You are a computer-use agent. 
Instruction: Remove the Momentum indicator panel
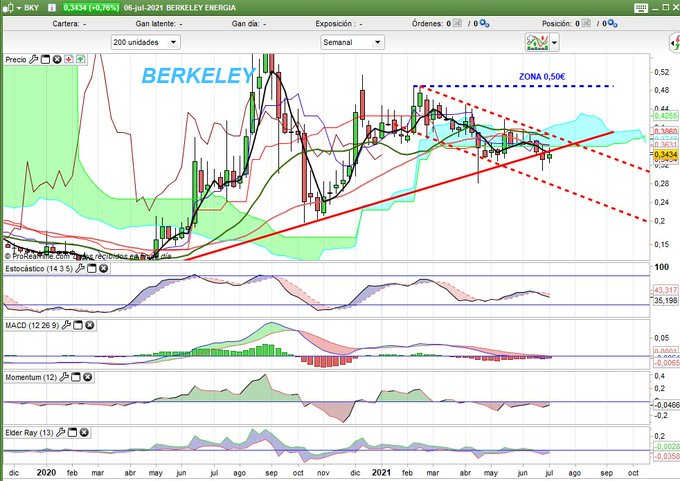pyautogui.click(x=87, y=377)
